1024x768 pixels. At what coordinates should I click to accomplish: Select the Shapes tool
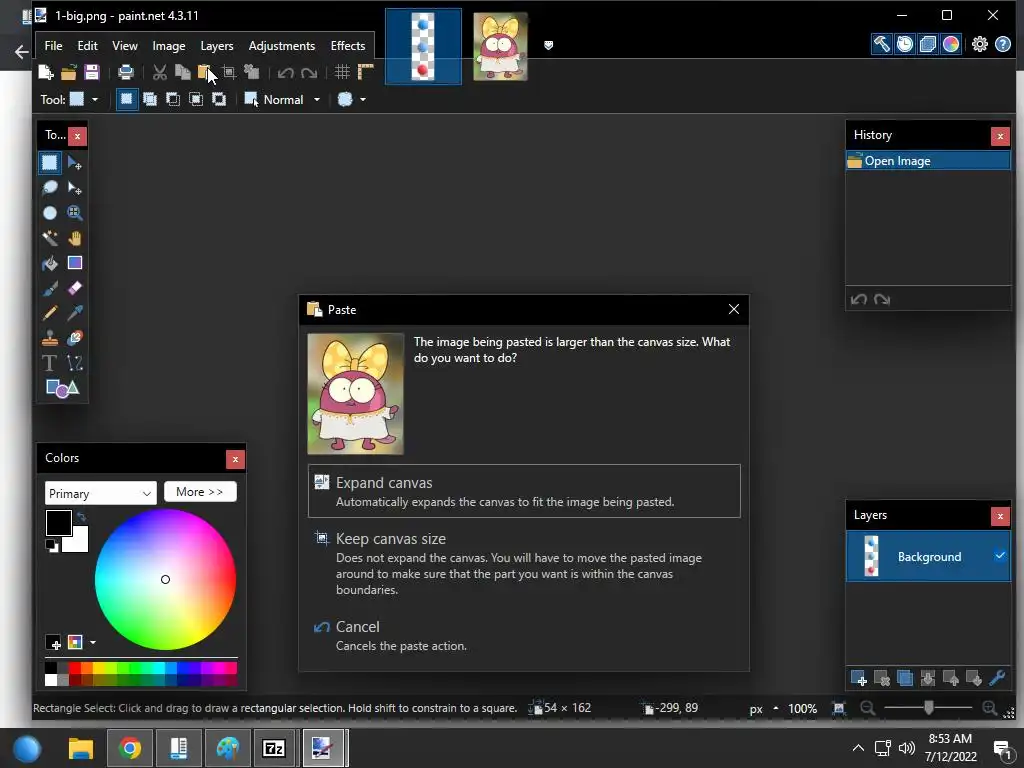(62, 389)
